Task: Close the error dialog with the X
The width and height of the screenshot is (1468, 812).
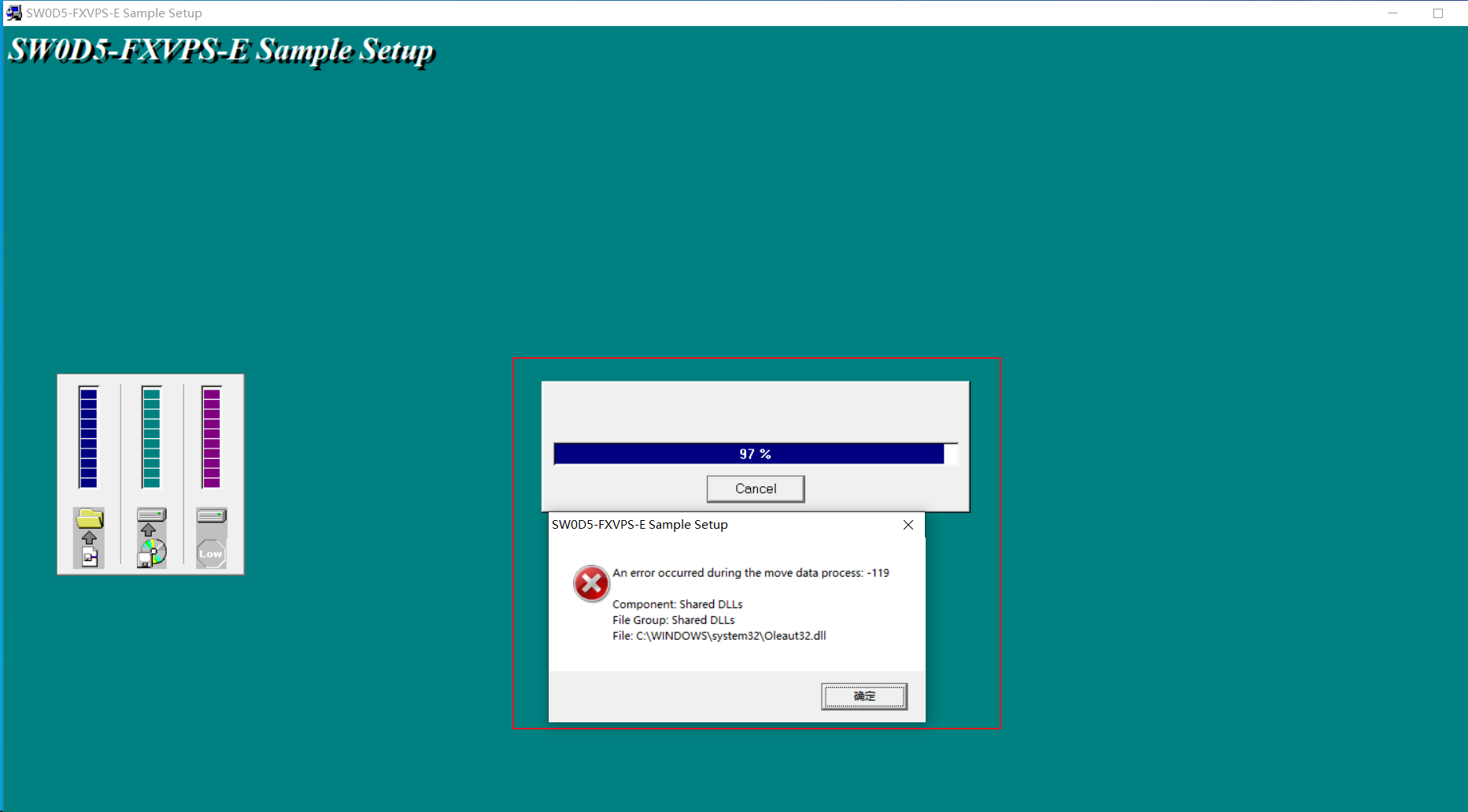Action: click(x=908, y=525)
